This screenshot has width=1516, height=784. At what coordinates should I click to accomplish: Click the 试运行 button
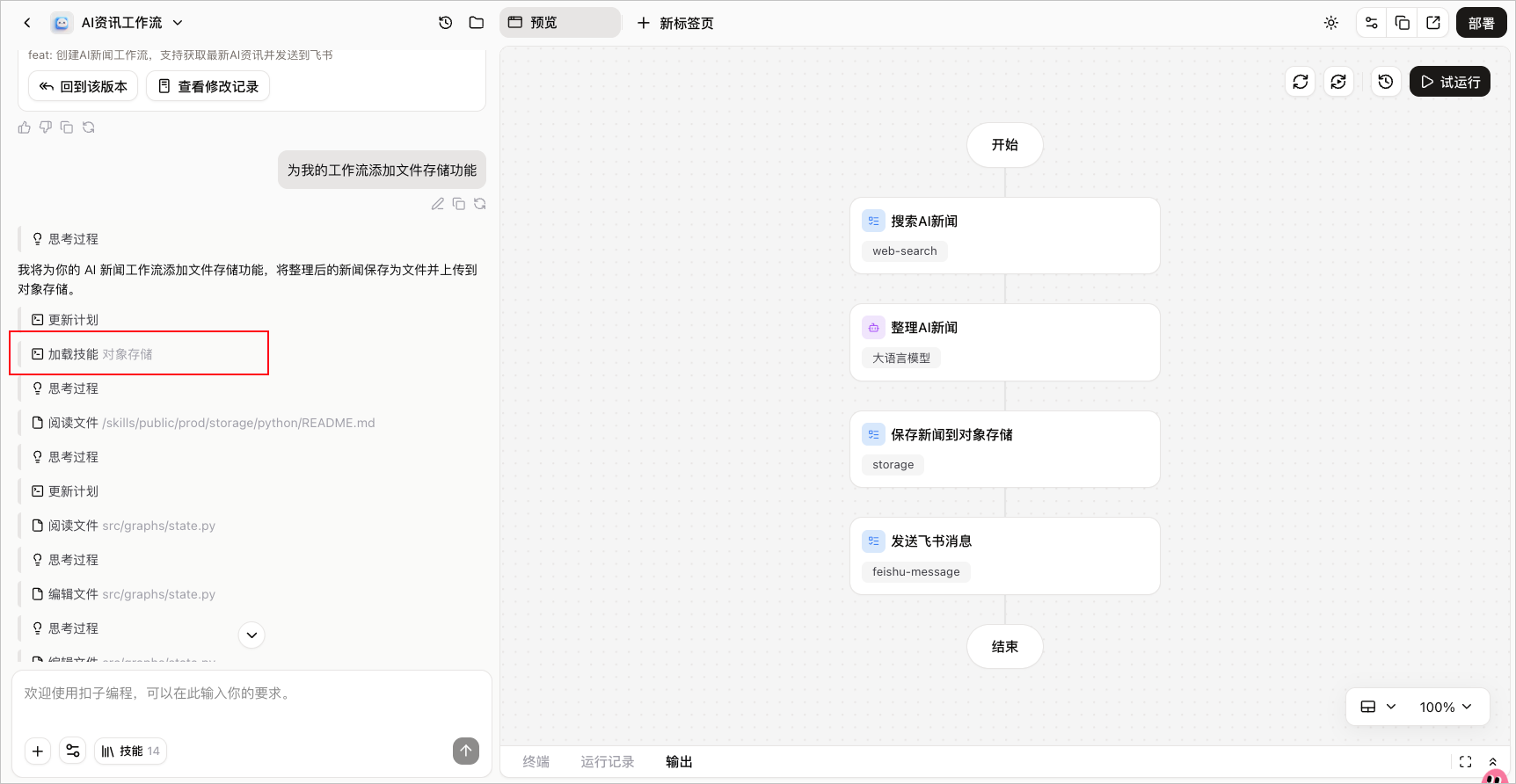tap(1450, 82)
